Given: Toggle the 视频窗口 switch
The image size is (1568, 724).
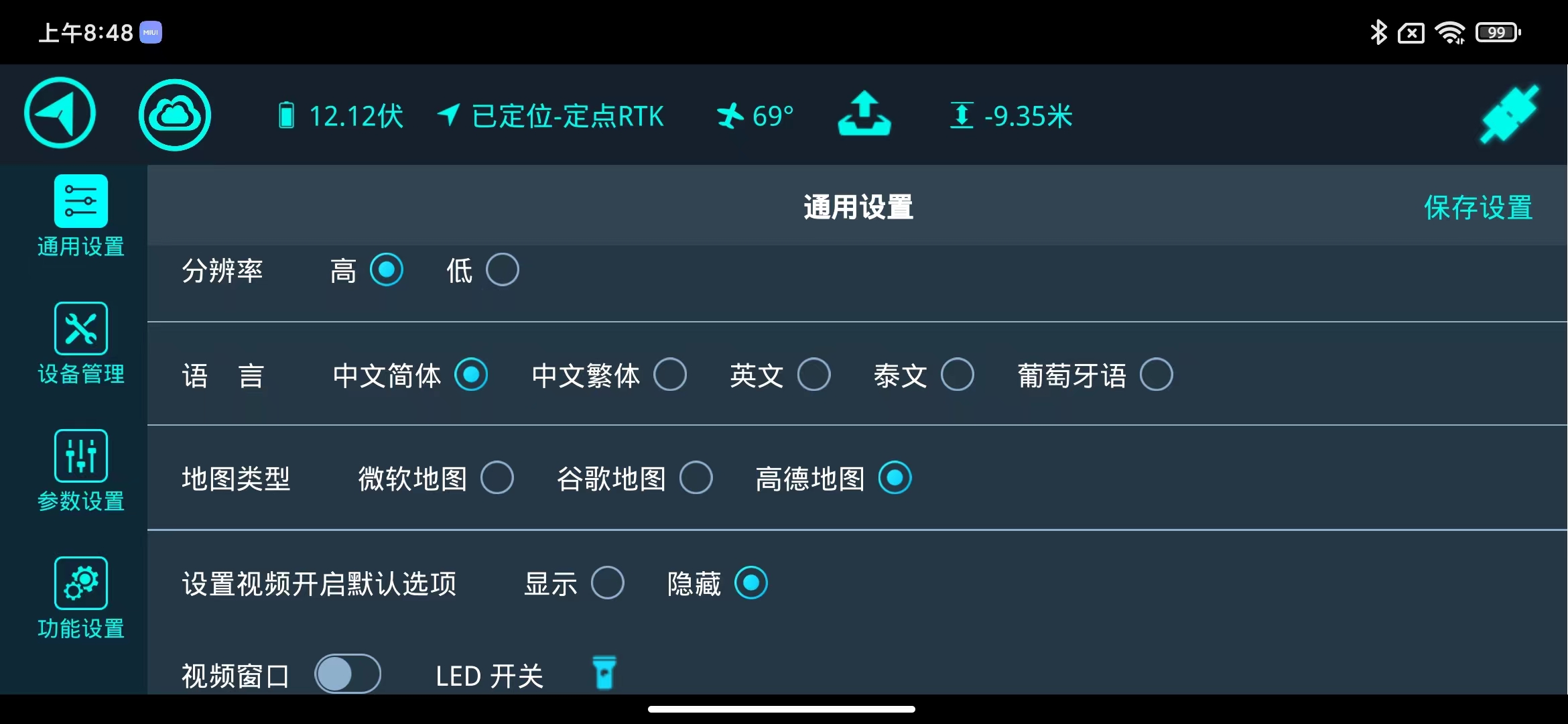Looking at the screenshot, I should point(348,674).
